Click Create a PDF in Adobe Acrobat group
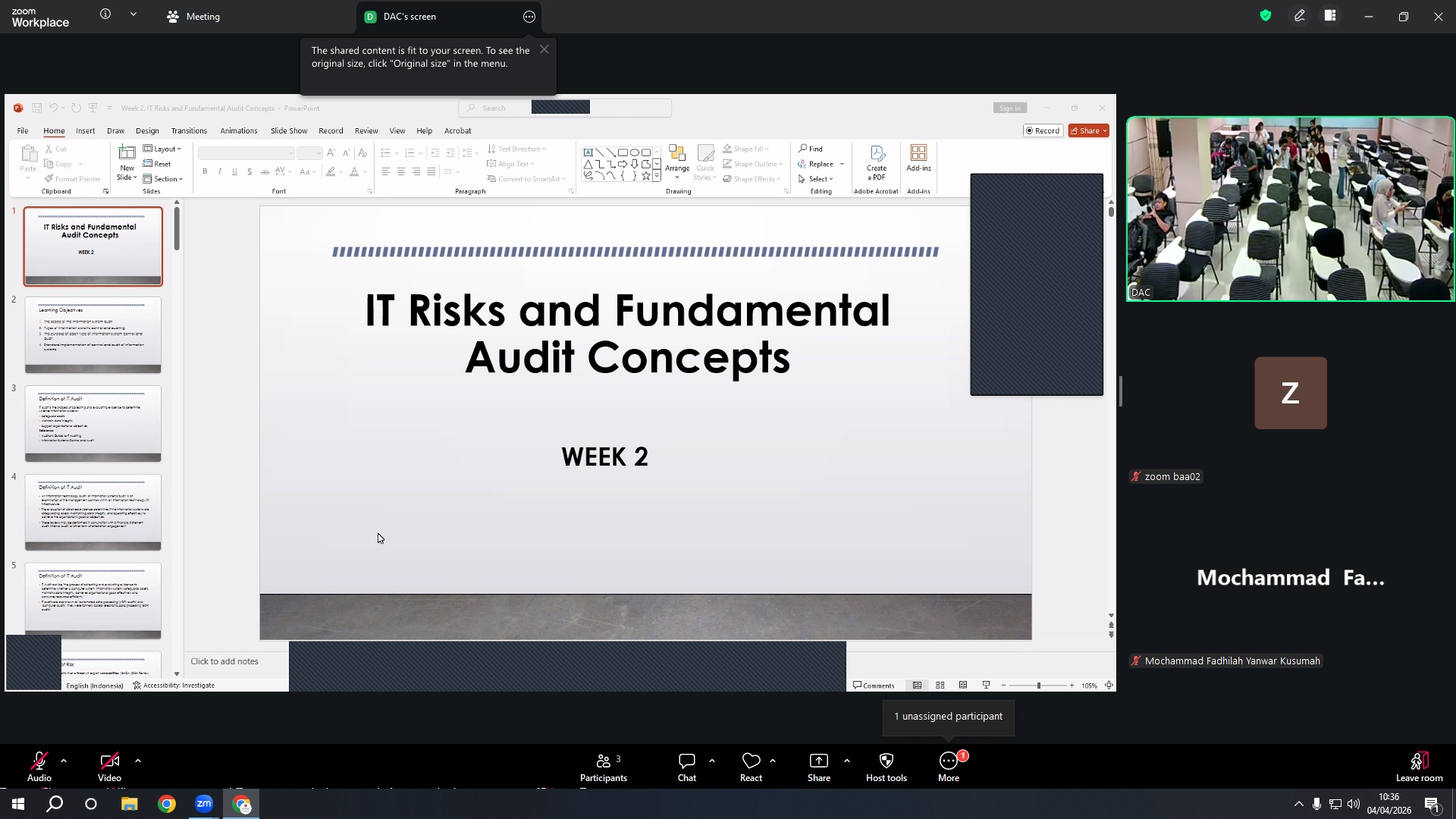Viewport: 1456px width, 819px height. [x=877, y=162]
